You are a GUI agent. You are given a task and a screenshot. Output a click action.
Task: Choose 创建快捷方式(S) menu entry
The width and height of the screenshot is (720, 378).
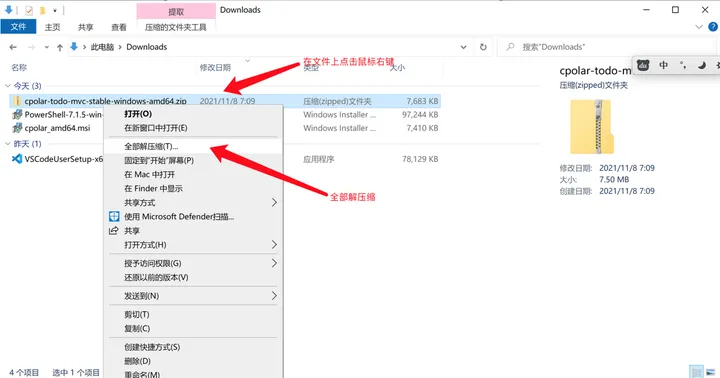coord(193,347)
